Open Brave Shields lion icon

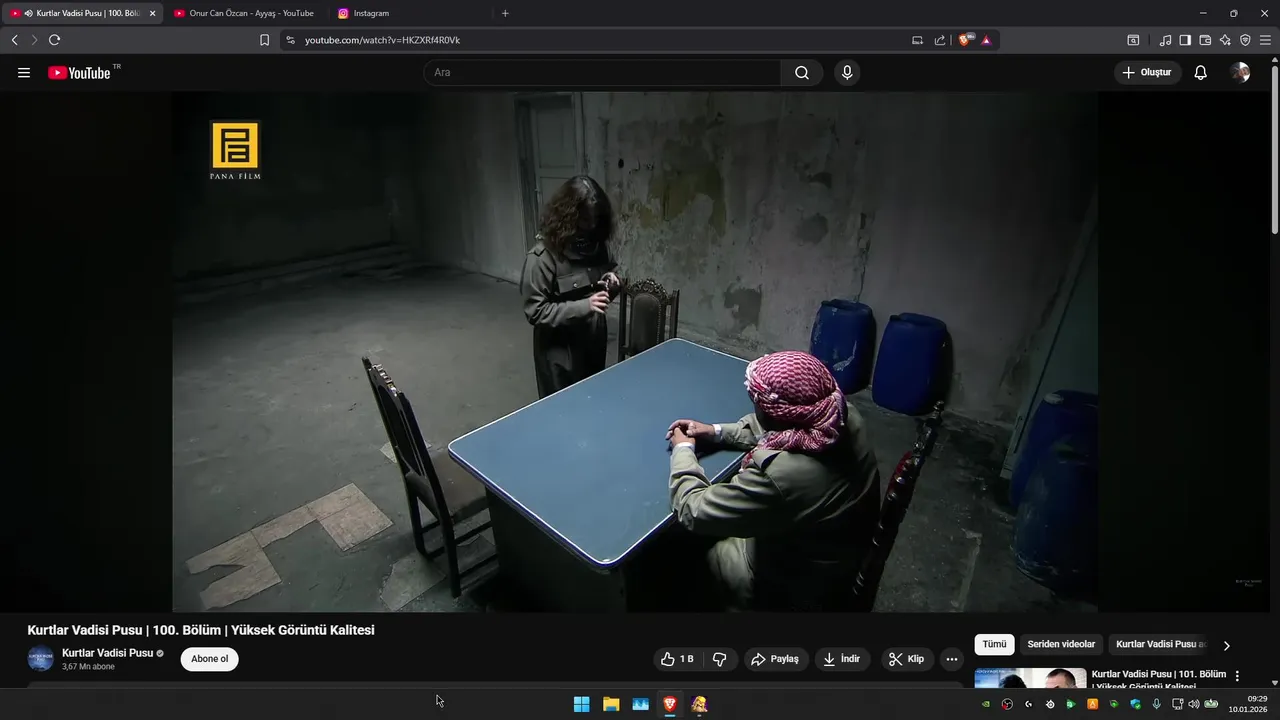tap(965, 40)
